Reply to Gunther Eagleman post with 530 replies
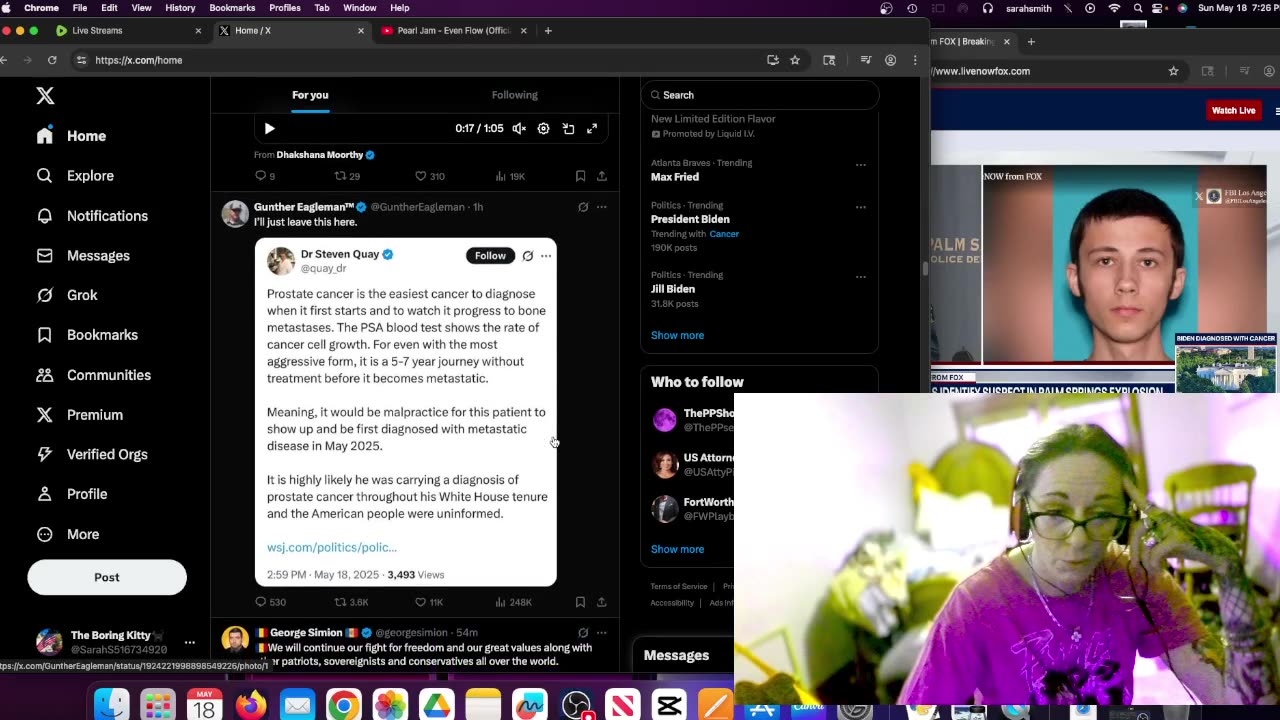Screen dimensions: 1280x720 click(x=270, y=602)
